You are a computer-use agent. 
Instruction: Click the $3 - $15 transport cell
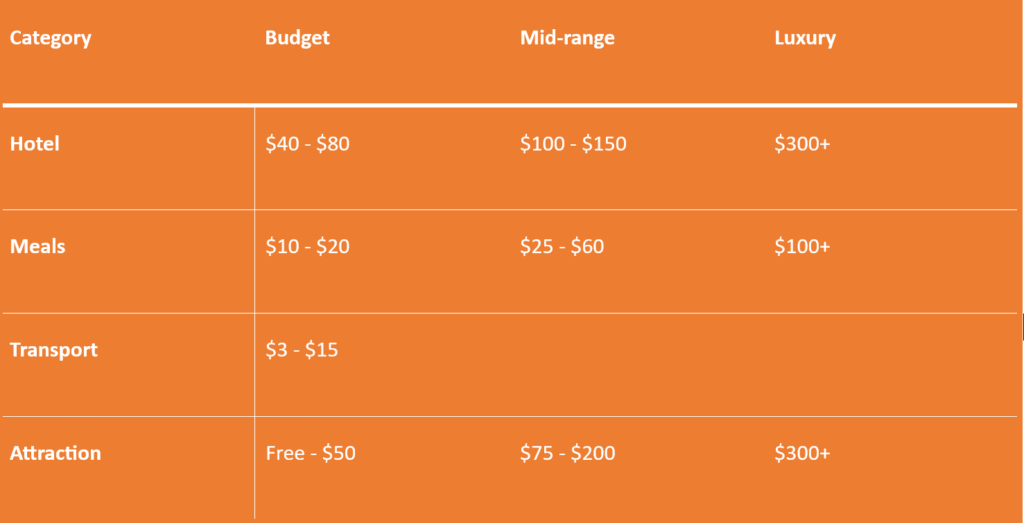tap(301, 350)
